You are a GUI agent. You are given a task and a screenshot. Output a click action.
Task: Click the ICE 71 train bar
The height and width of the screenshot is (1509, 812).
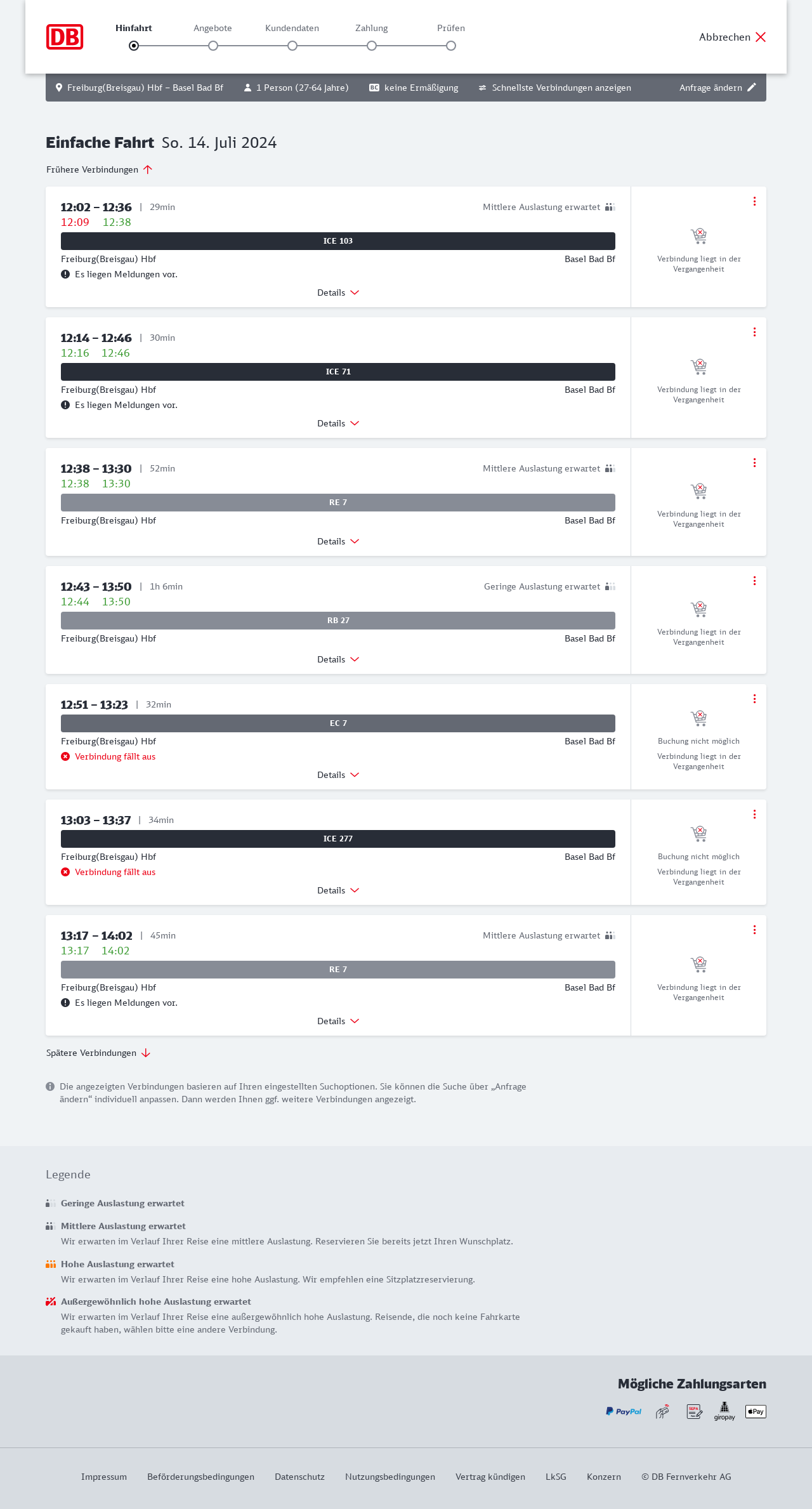coord(338,372)
